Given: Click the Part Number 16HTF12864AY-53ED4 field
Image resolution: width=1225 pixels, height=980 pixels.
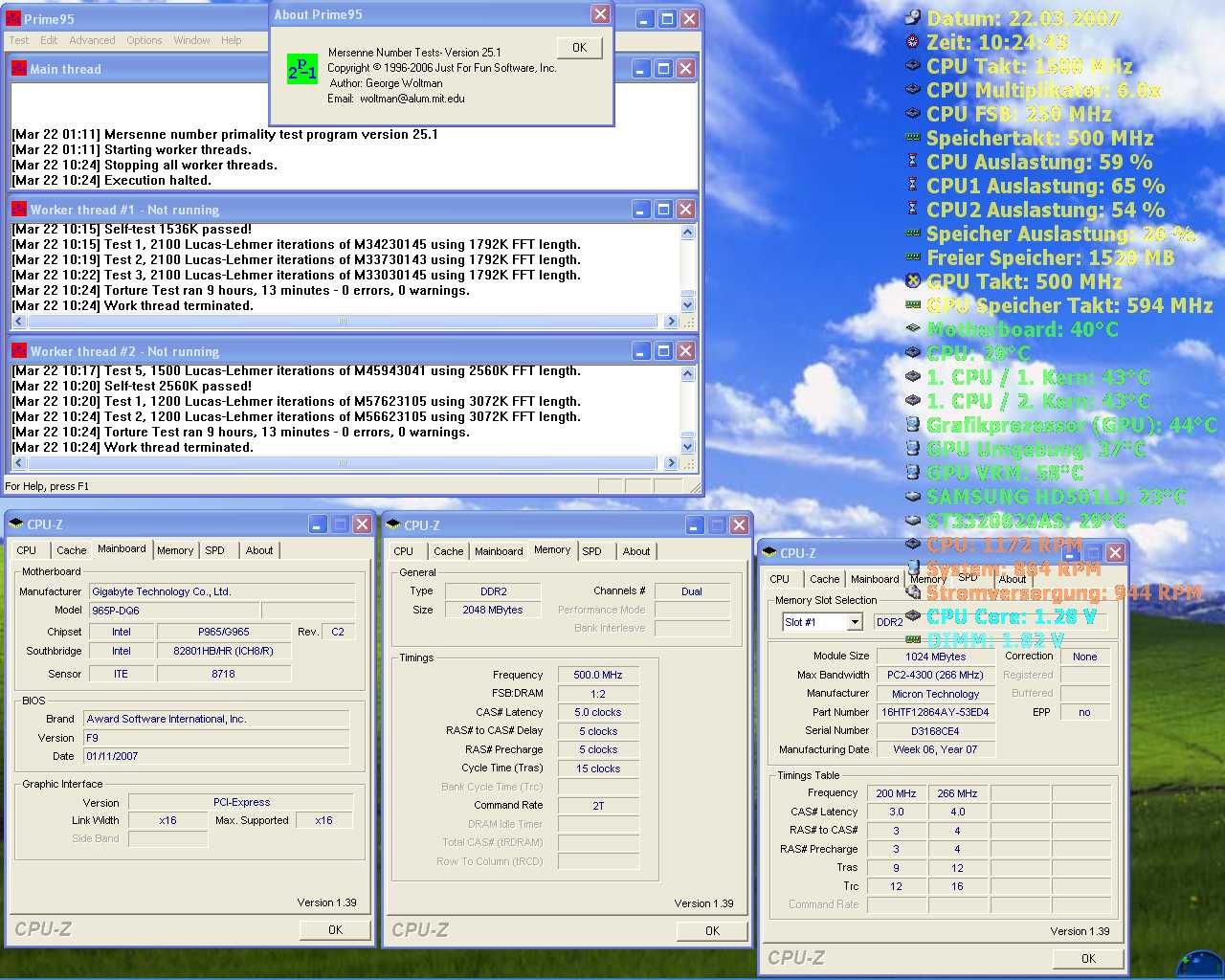Looking at the screenshot, I should click(x=936, y=712).
